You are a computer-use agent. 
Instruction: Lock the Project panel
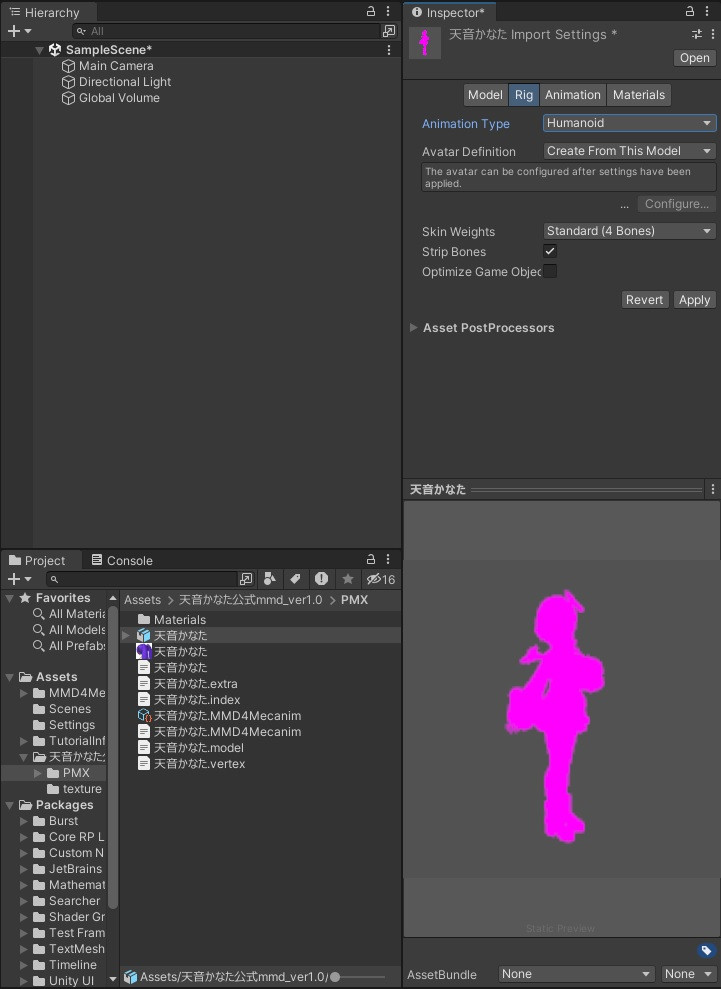coord(371,559)
